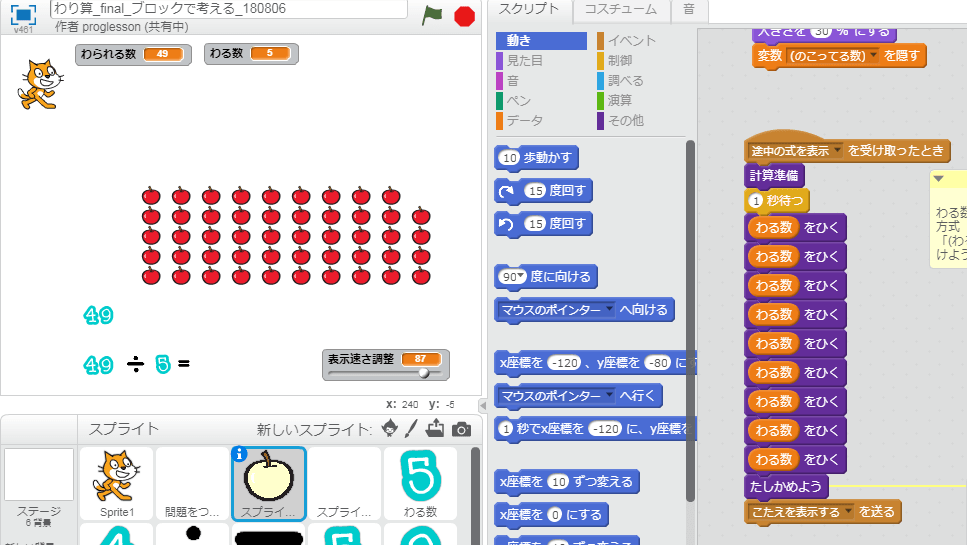The width and height of the screenshot is (967, 545).
Task: Choose new sprite from library icon
Action: tap(390, 428)
